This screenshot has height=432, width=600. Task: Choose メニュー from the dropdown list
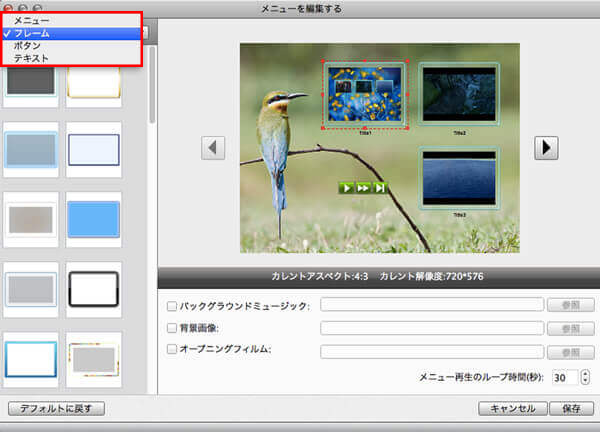(72, 21)
